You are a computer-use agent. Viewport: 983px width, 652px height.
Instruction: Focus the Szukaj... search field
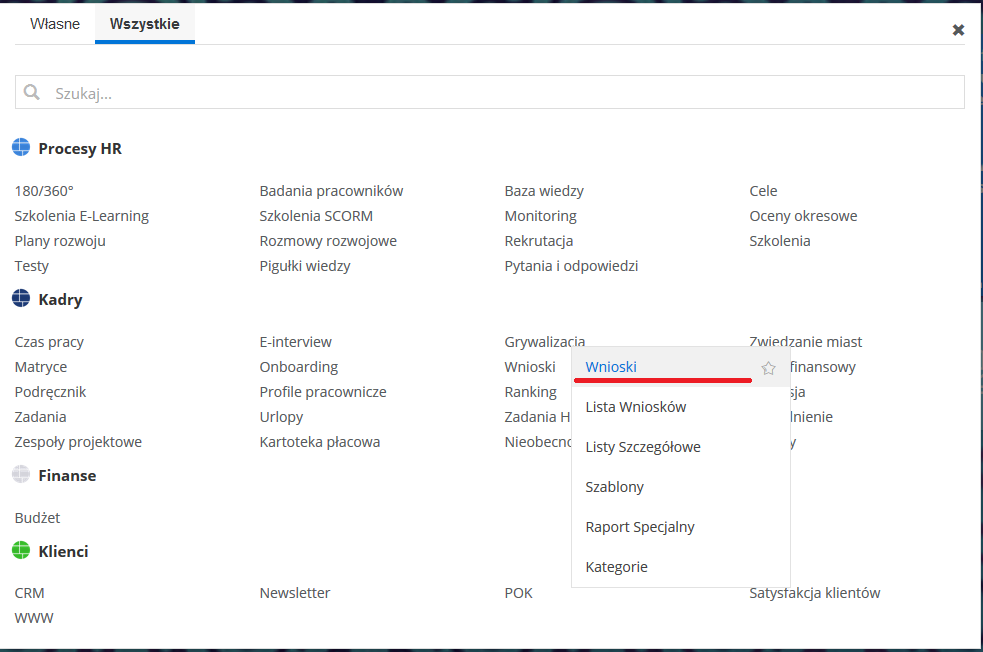click(490, 92)
